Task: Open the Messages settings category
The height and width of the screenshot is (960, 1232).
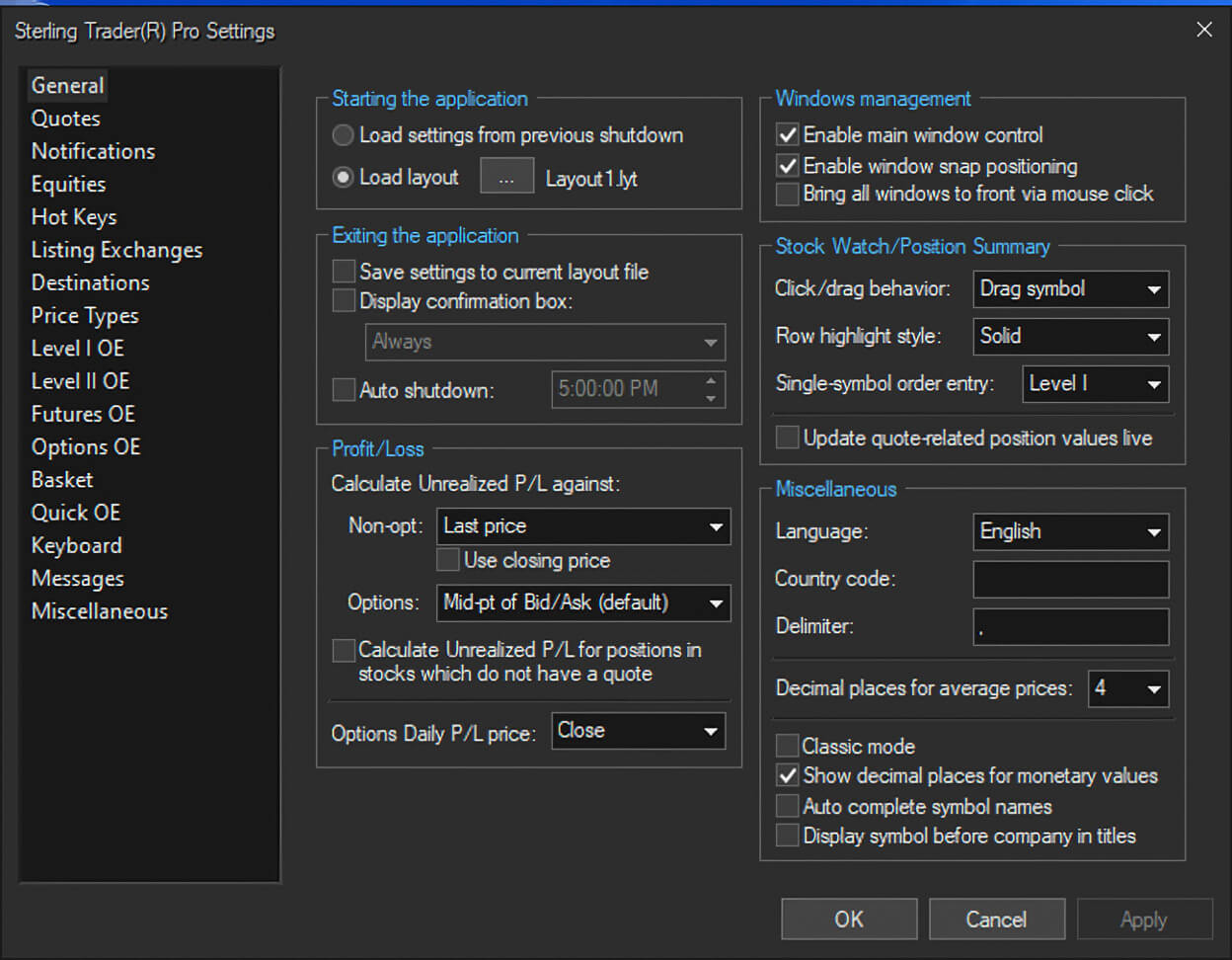Action: click(x=78, y=579)
